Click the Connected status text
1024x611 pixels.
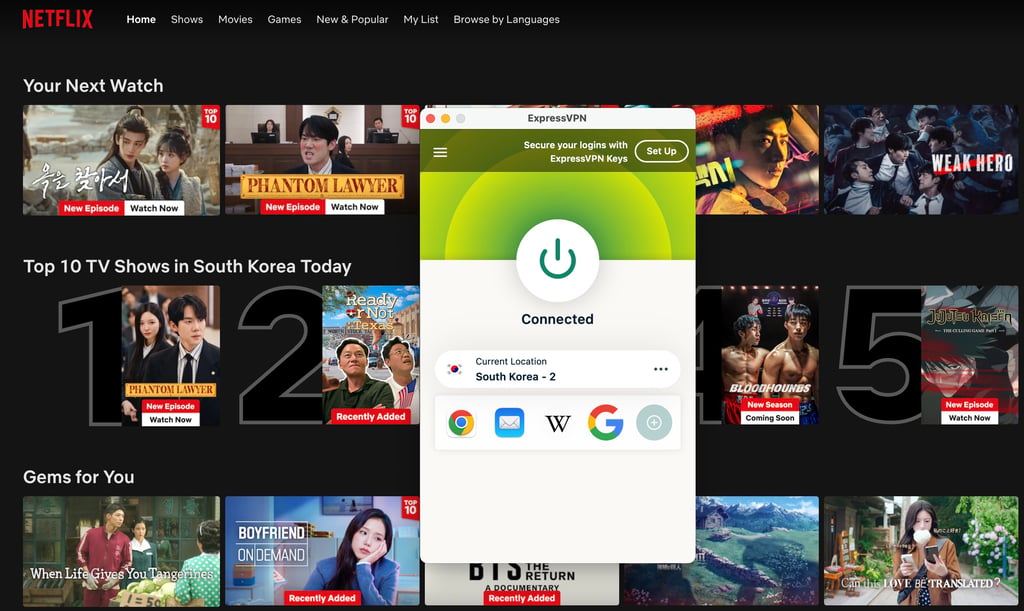pyautogui.click(x=557, y=319)
